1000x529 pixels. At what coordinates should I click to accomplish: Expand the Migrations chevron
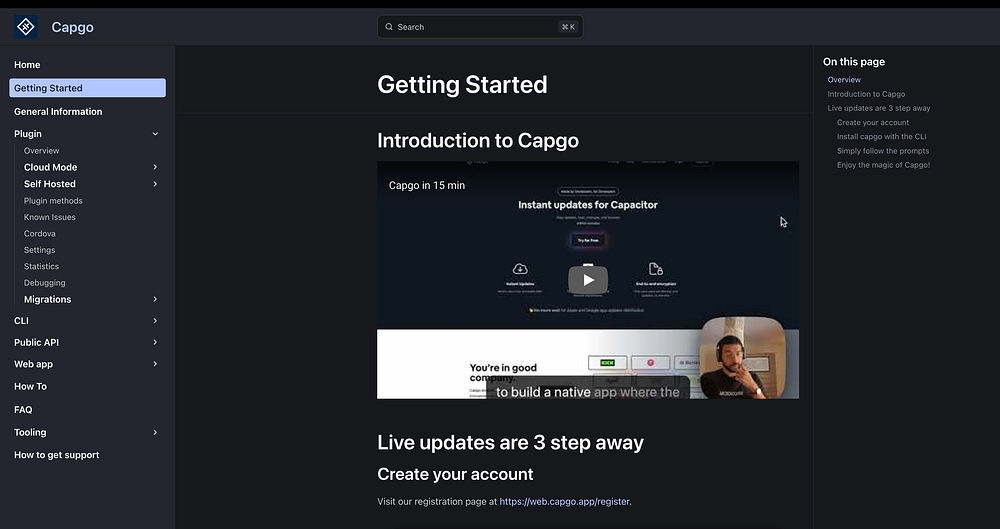point(155,299)
